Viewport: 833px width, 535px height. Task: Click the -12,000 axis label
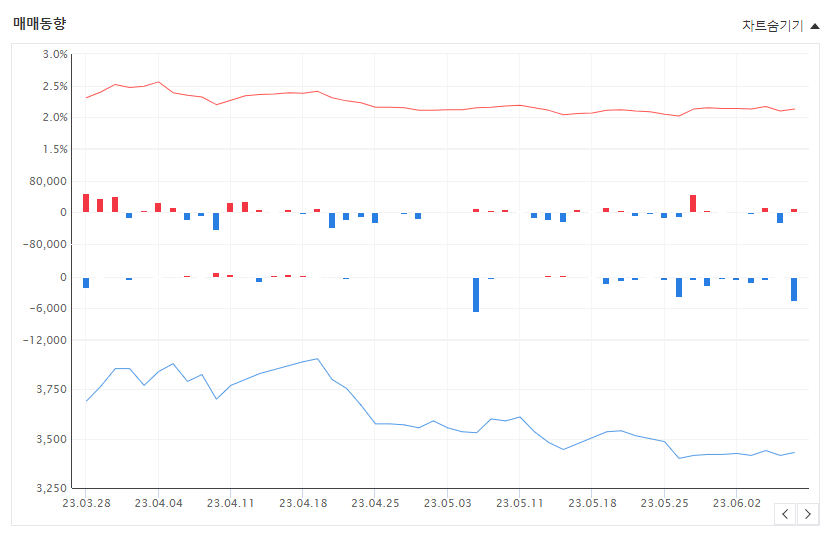pyautogui.click(x=45, y=340)
